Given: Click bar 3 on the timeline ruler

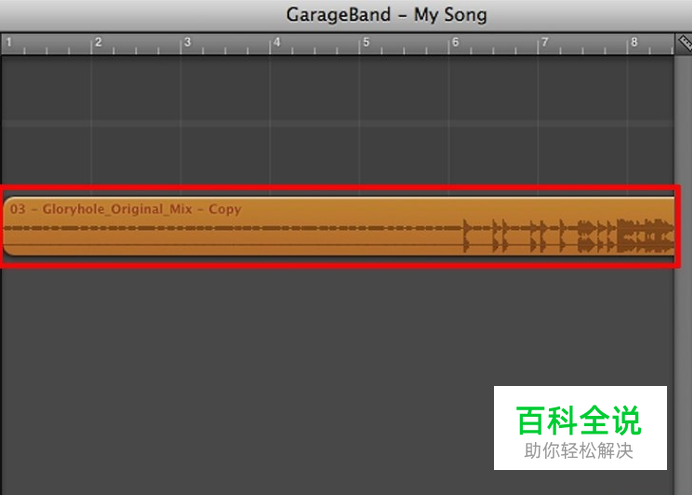Looking at the screenshot, I should click(187, 42).
